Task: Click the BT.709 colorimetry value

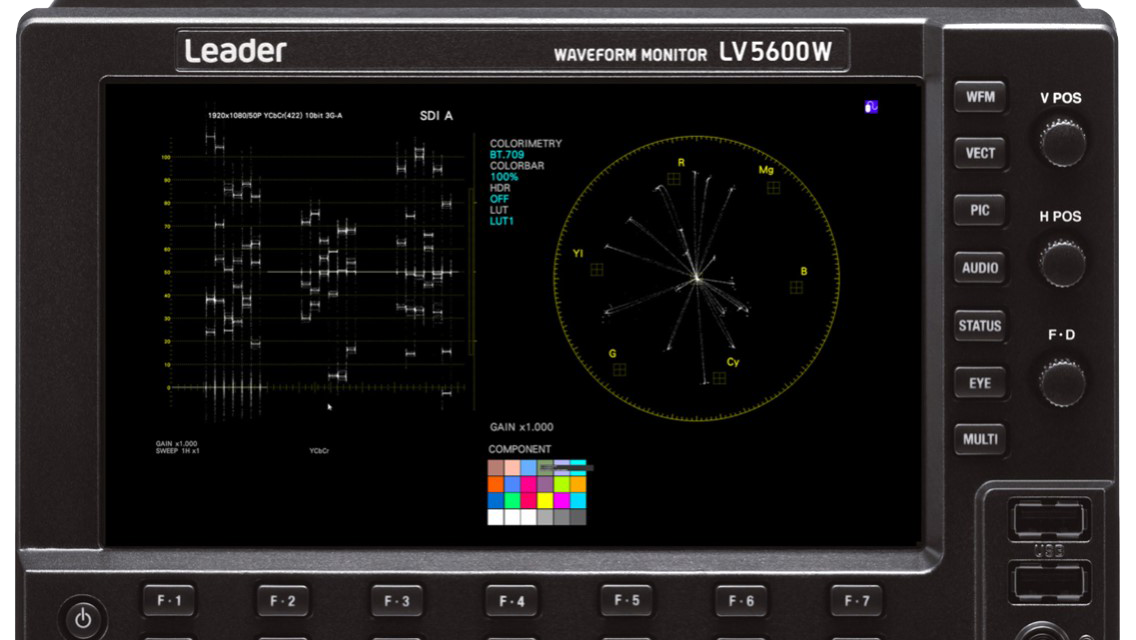Action: click(x=506, y=154)
